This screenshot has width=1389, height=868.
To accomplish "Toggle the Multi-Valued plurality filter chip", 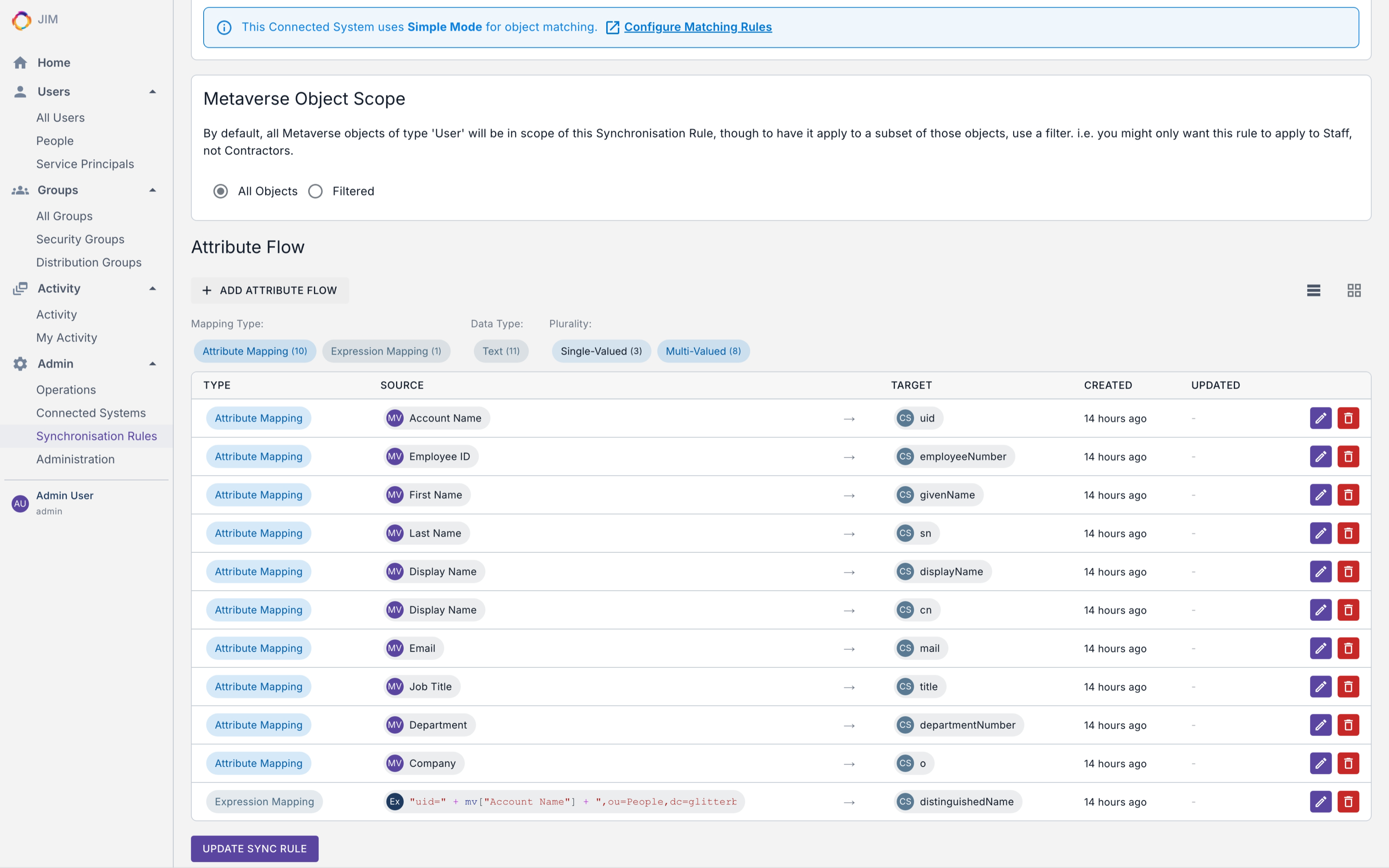I will [703, 351].
